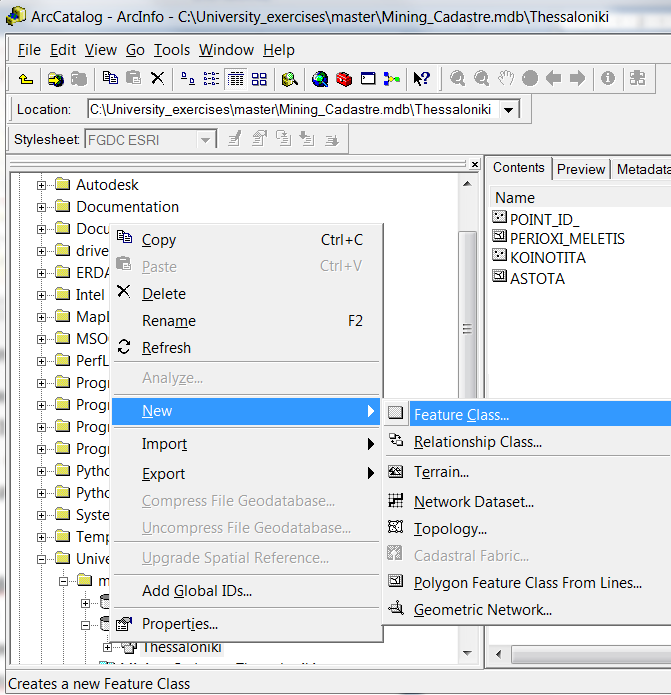Open the File menu
Viewport: 671px width, 695px height.
pos(29,50)
